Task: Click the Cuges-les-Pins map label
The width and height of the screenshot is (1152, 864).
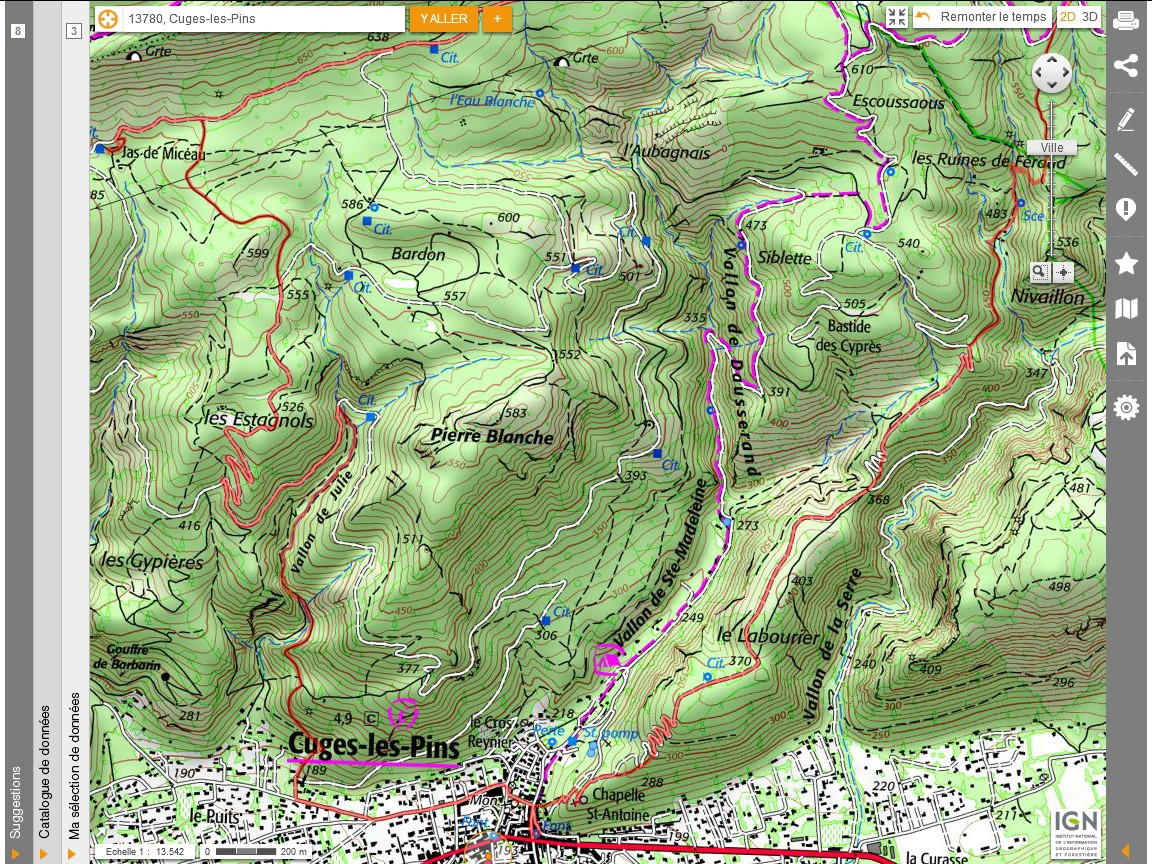Action: (374, 745)
